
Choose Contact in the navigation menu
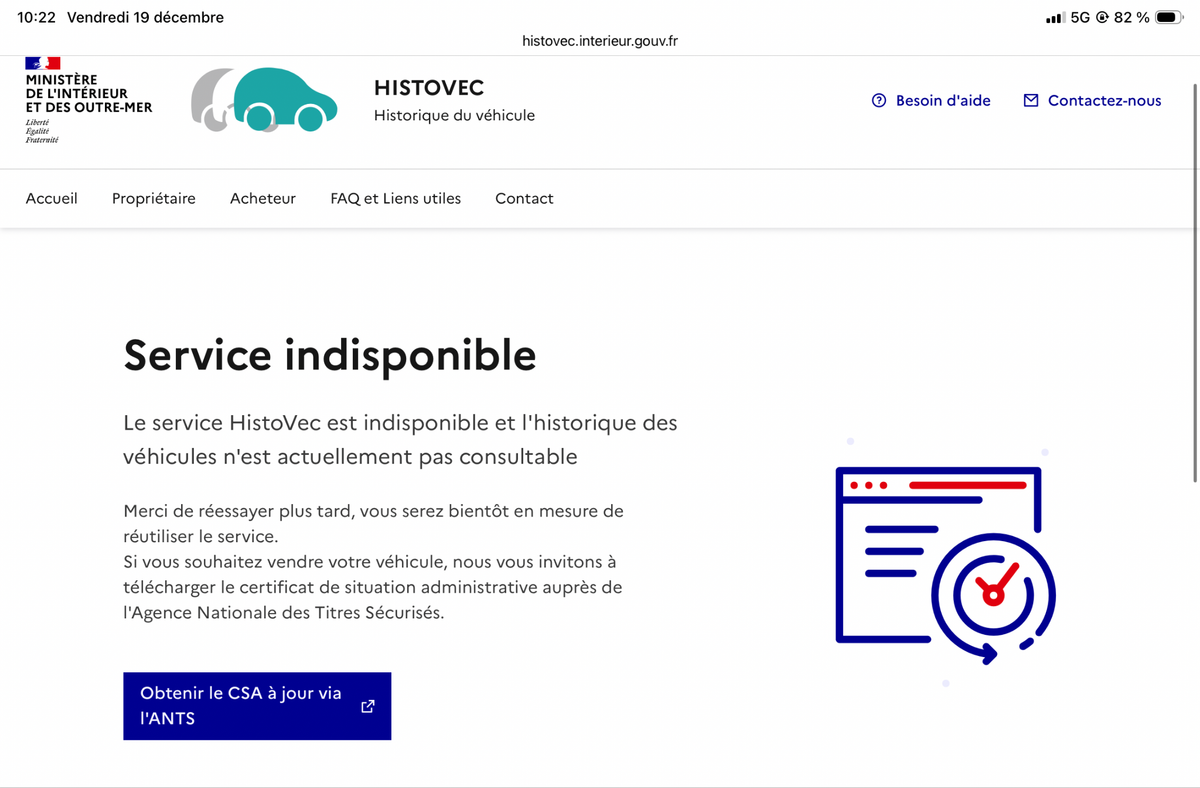(x=524, y=198)
